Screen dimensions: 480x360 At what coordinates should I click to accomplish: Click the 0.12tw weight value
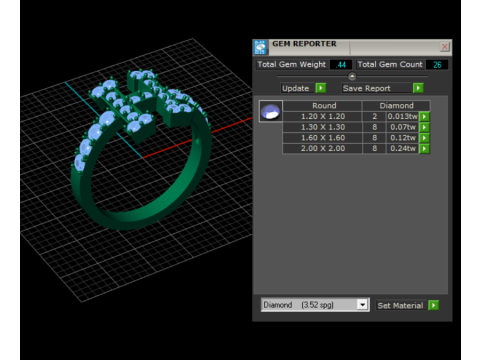402,138
